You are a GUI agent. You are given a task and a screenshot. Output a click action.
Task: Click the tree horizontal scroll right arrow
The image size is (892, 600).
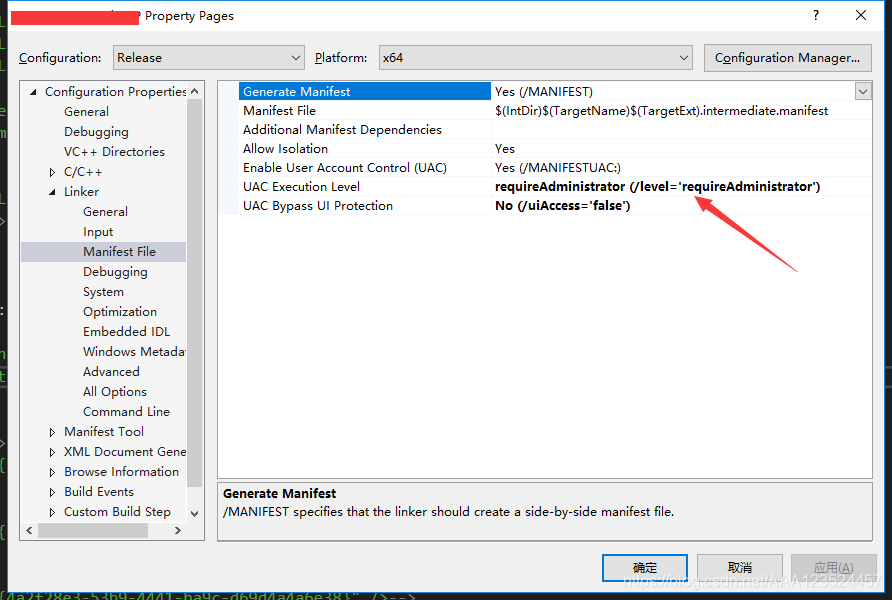click(x=177, y=530)
